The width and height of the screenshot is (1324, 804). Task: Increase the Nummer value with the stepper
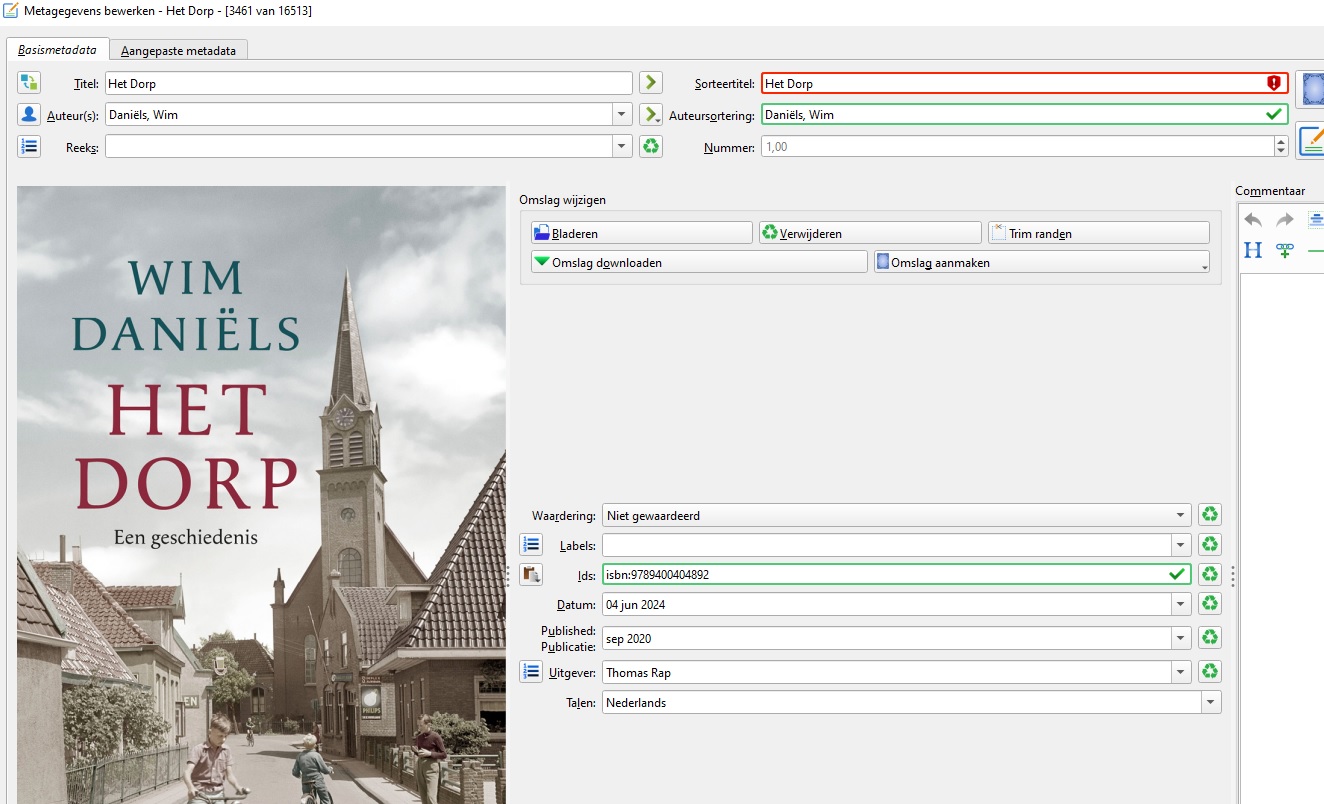coord(1281,142)
